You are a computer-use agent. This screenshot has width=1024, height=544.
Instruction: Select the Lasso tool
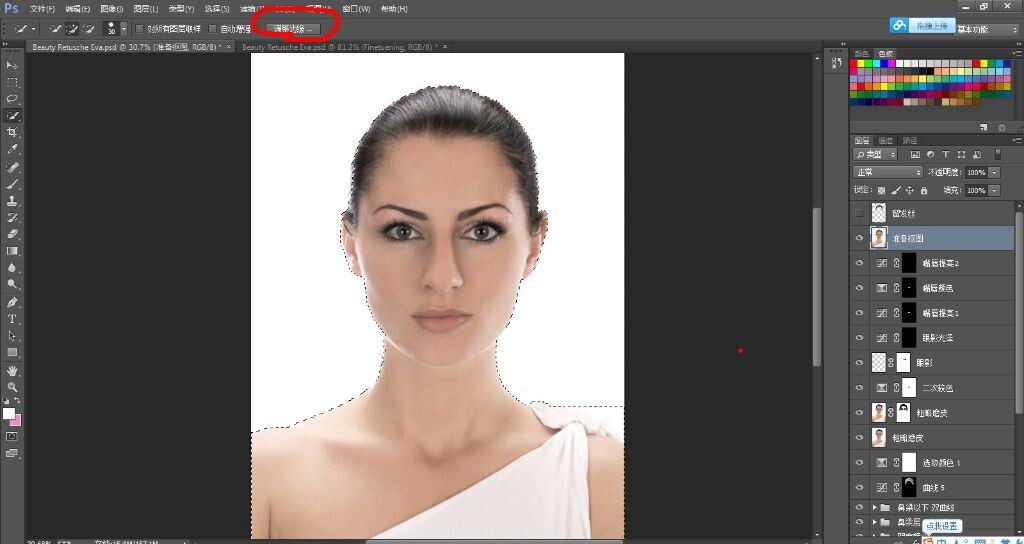click(x=12, y=99)
